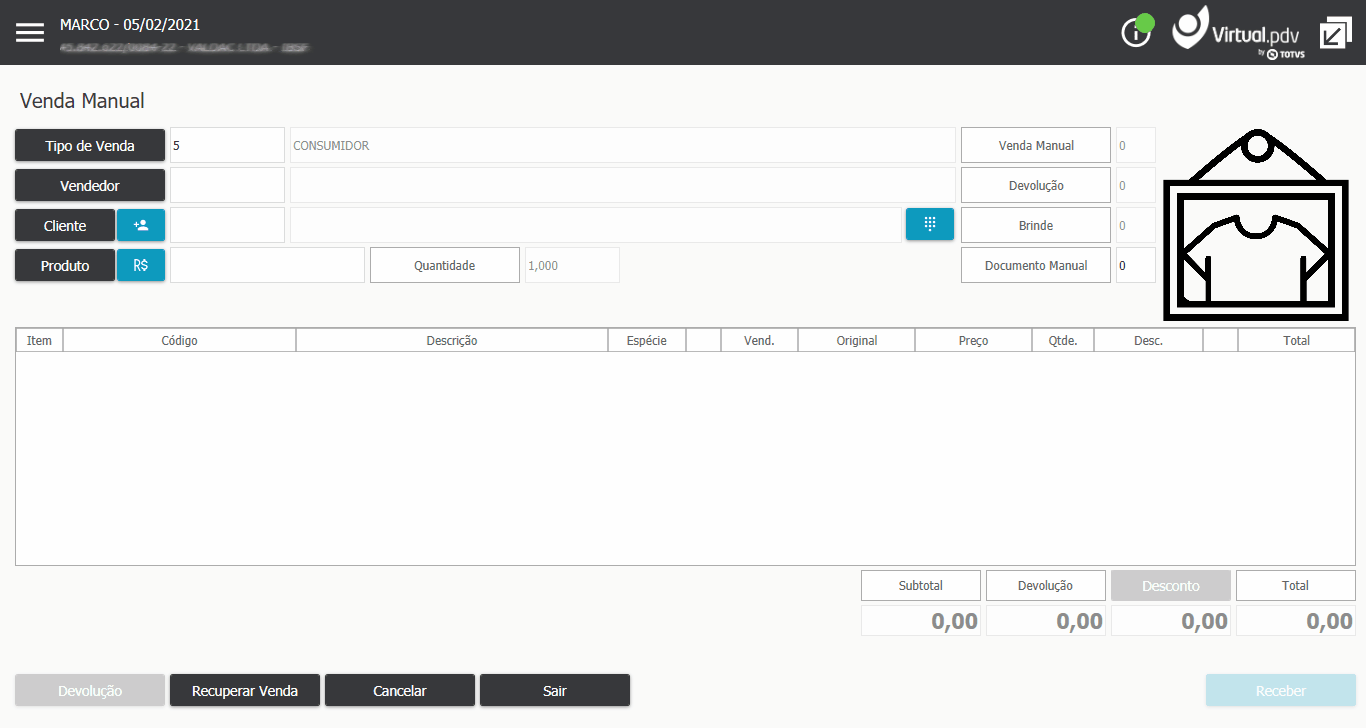This screenshot has width=1366, height=728.
Task: Open the keypad grid icon
Action: 930,224
